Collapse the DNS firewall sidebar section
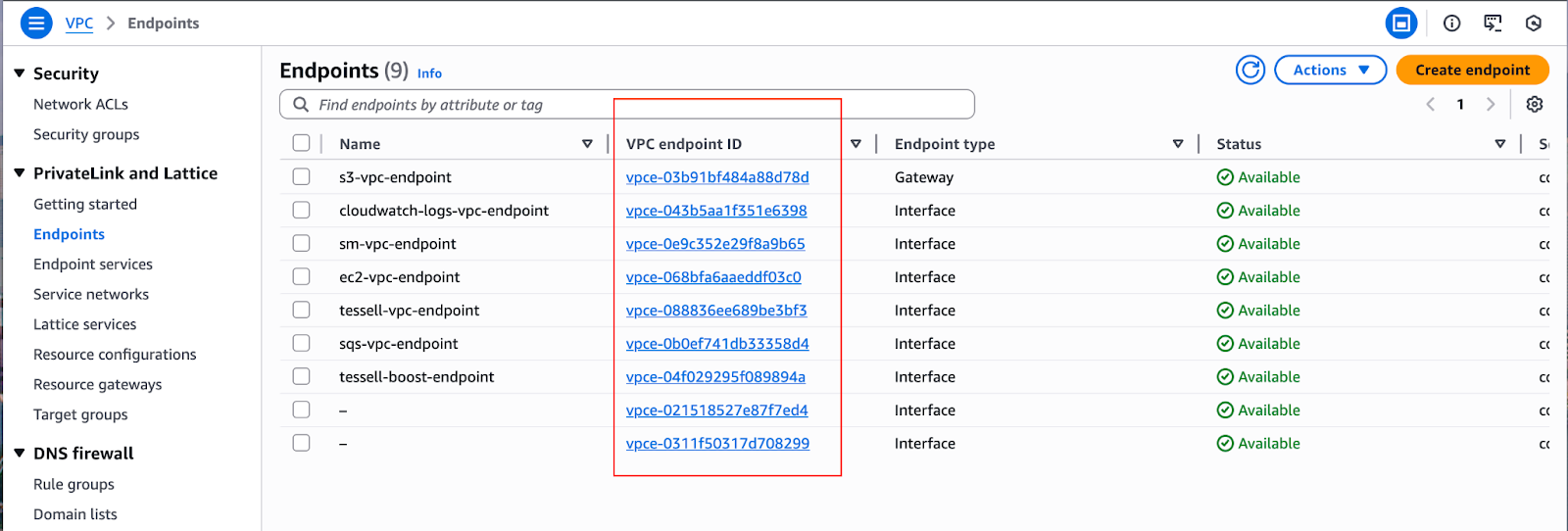Image resolution: width=1568 pixels, height=531 pixels. (20, 454)
